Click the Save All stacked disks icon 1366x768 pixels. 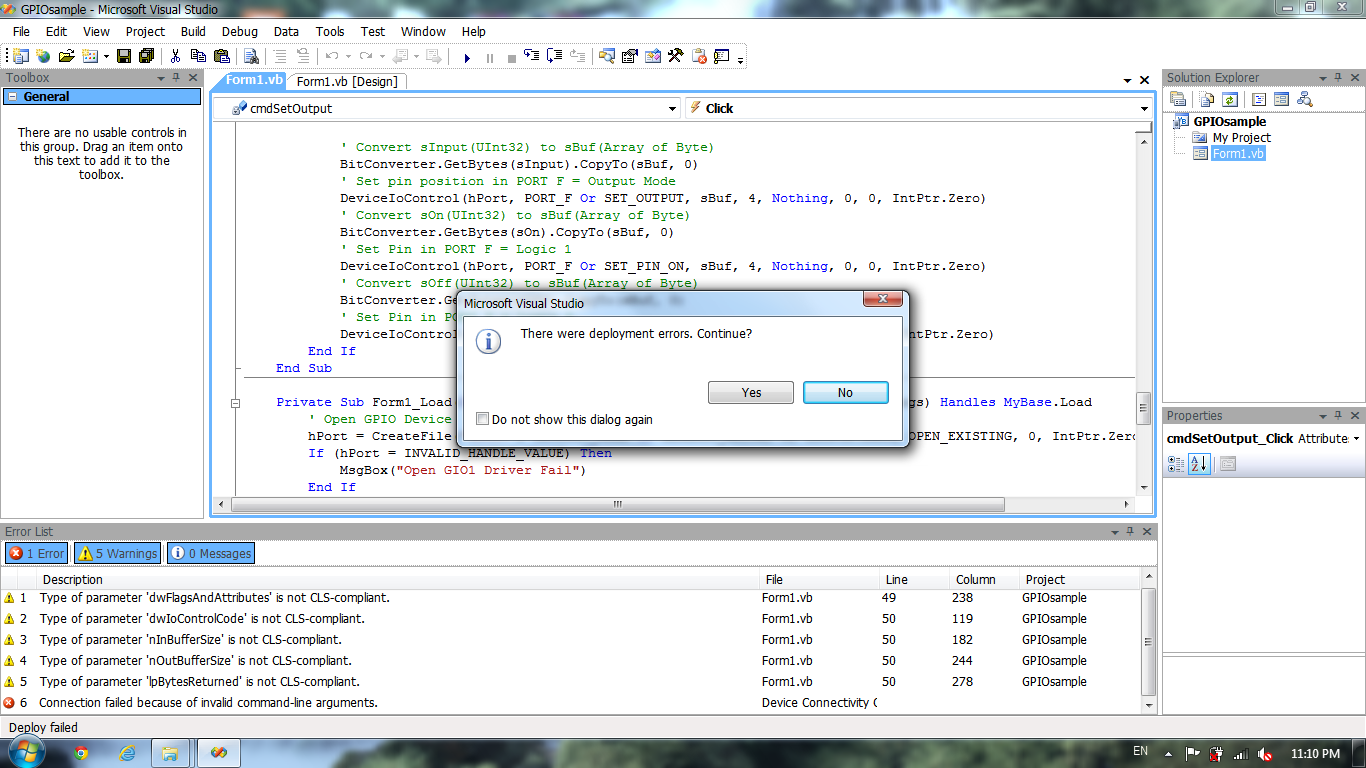click(x=147, y=56)
